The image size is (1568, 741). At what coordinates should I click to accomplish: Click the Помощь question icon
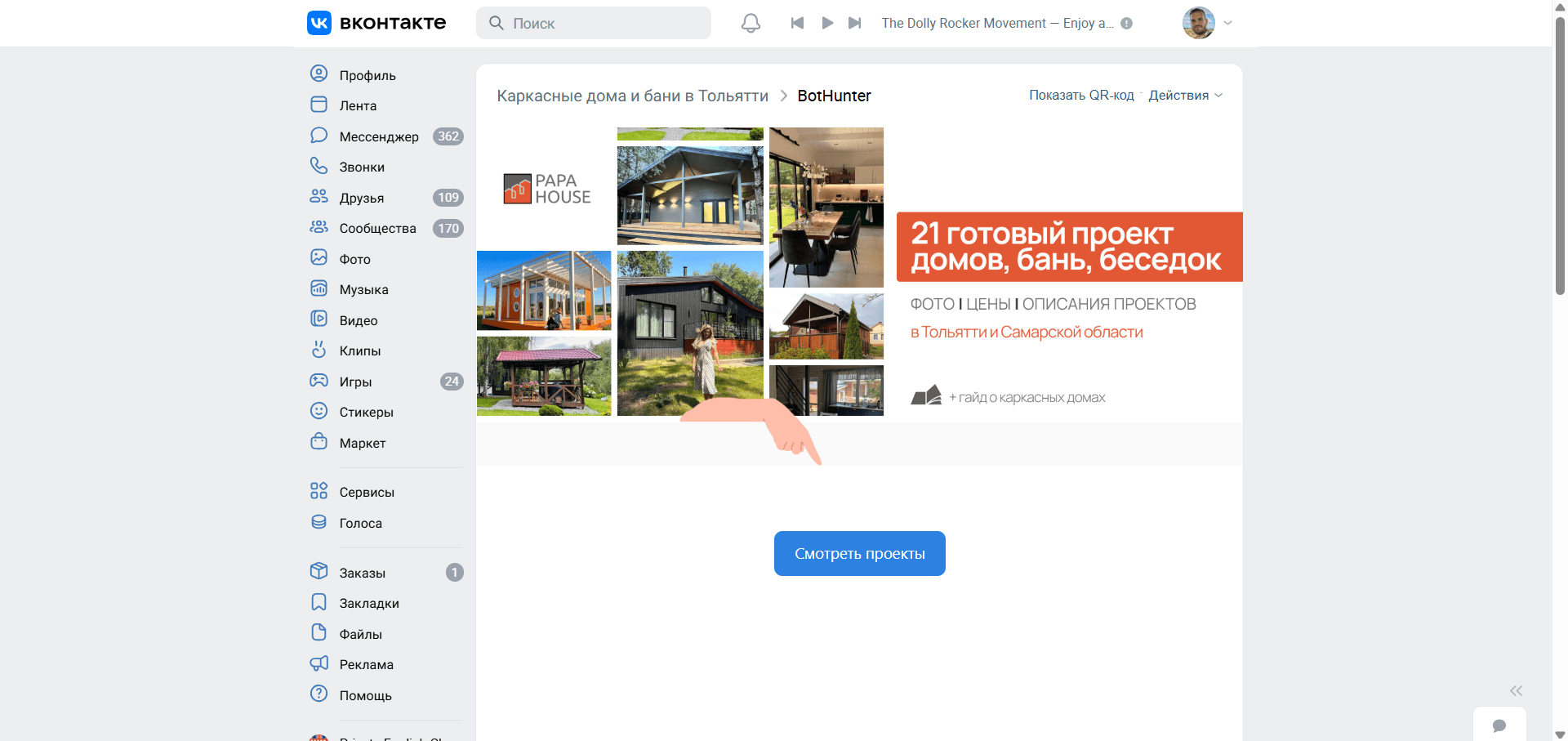click(x=318, y=694)
